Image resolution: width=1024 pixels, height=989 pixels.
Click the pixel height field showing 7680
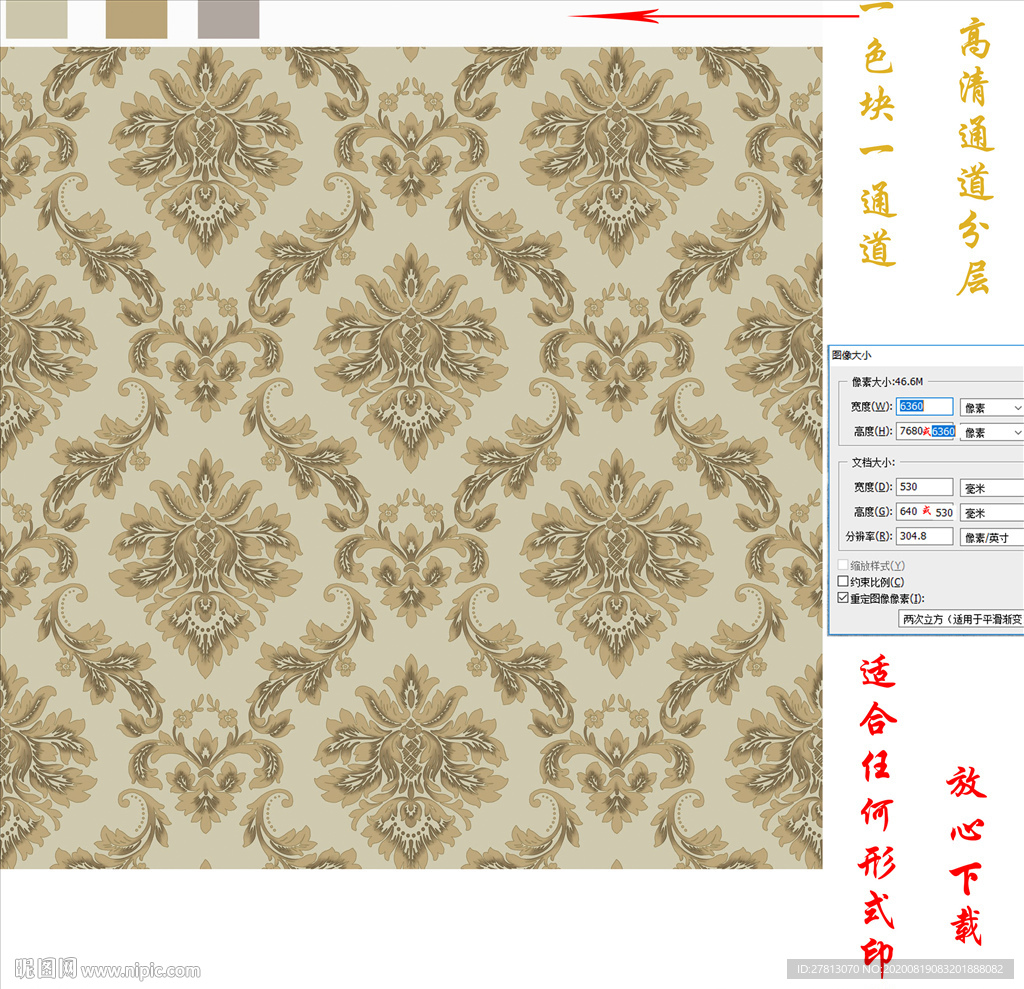pyautogui.click(x=925, y=431)
